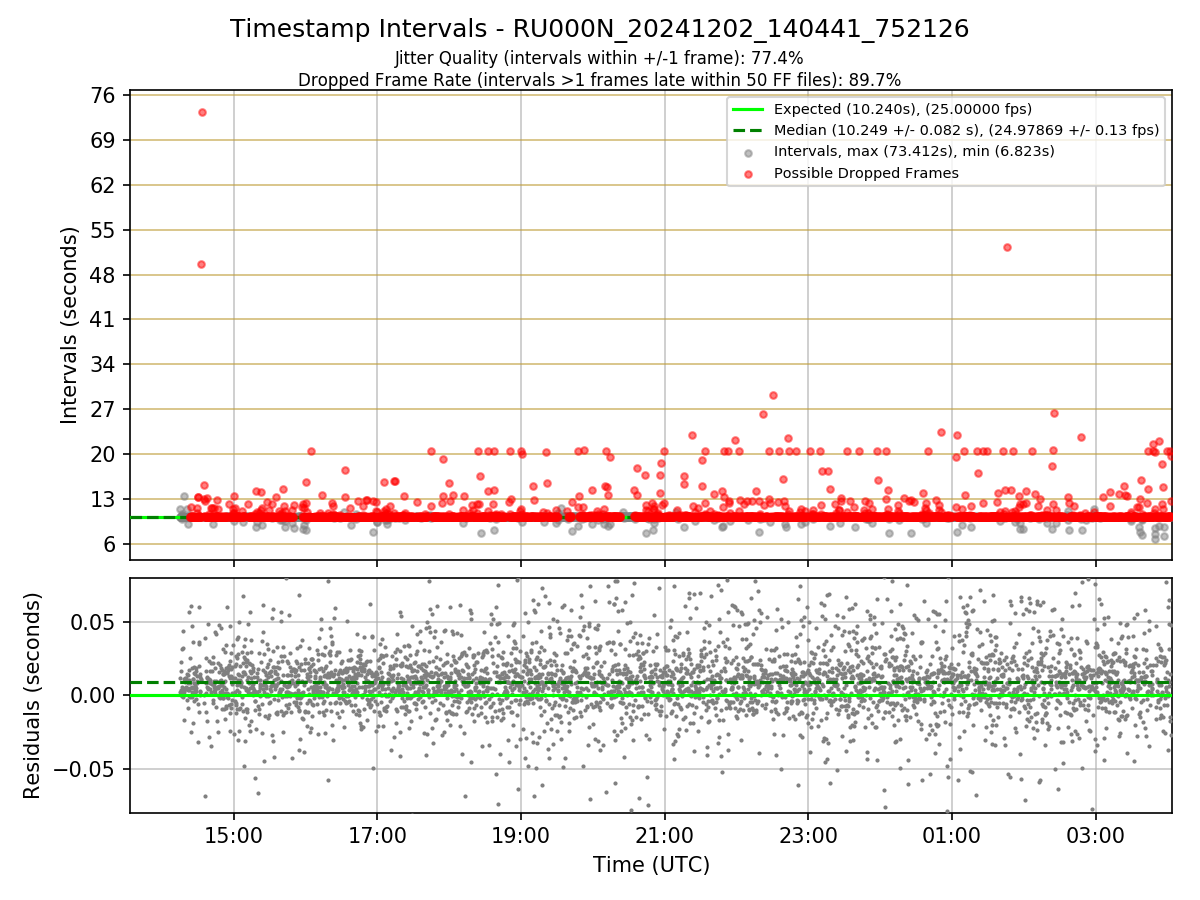Click the legend entry 'Possible Dropped Frames'
The height and width of the screenshot is (900, 1200).
(866, 173)
